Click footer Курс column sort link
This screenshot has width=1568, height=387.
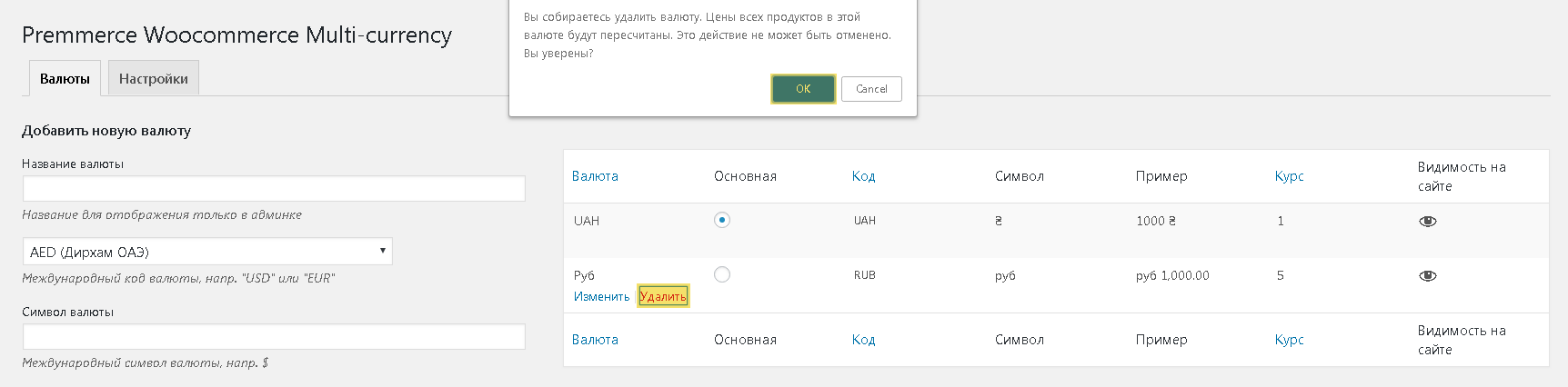(x=1289, y=340)
